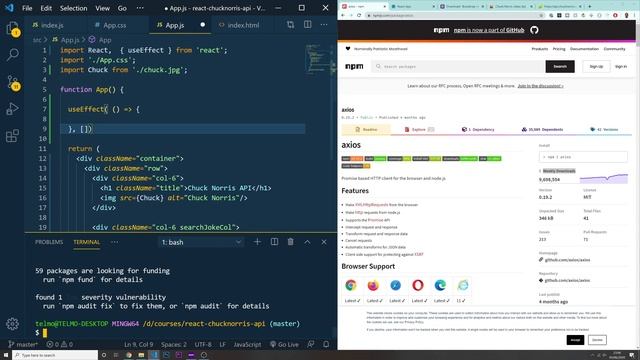Click Go Live in status bar
The image size is (640, 360).
pyautogui.click(x=284, y=344)
